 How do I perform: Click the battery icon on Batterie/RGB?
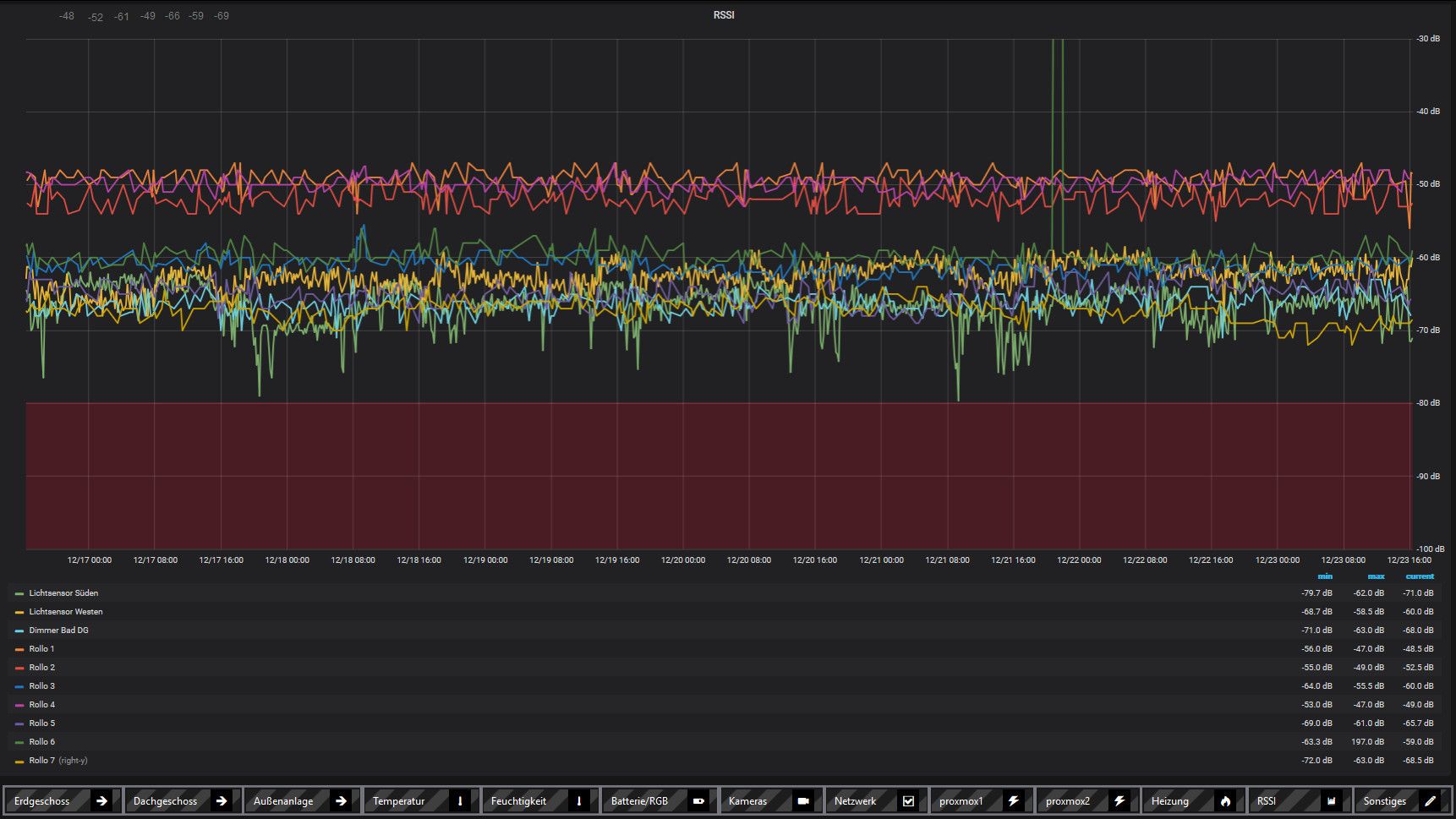[698, 801]
